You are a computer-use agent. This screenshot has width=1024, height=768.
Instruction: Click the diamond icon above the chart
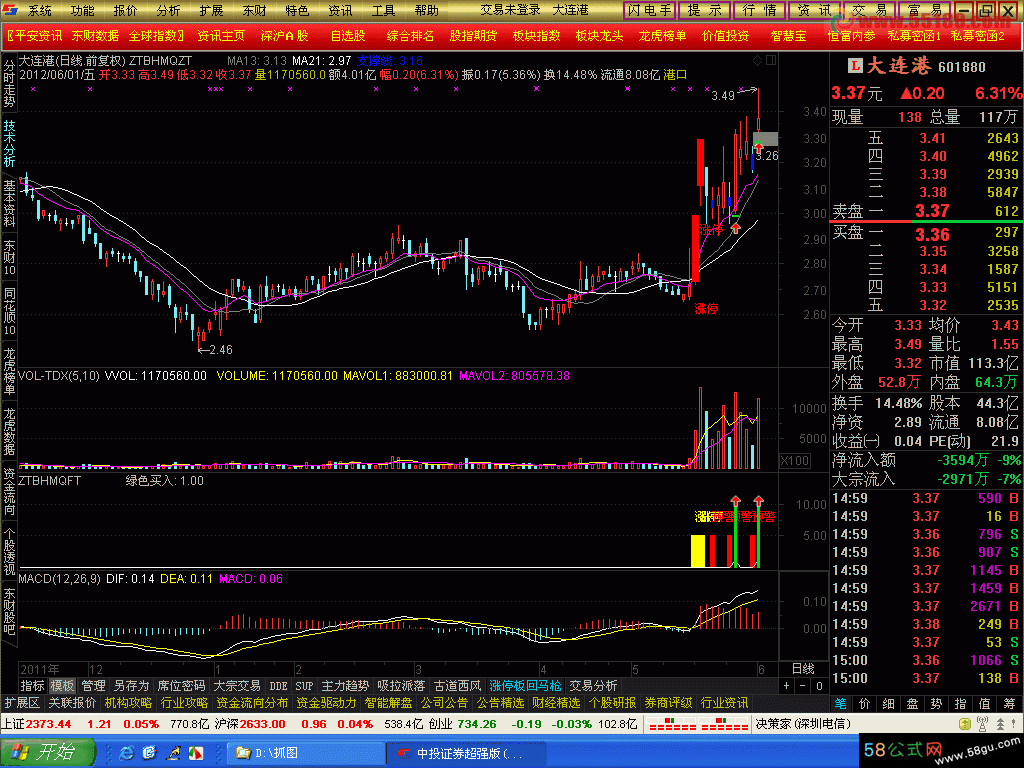[758, 61]
